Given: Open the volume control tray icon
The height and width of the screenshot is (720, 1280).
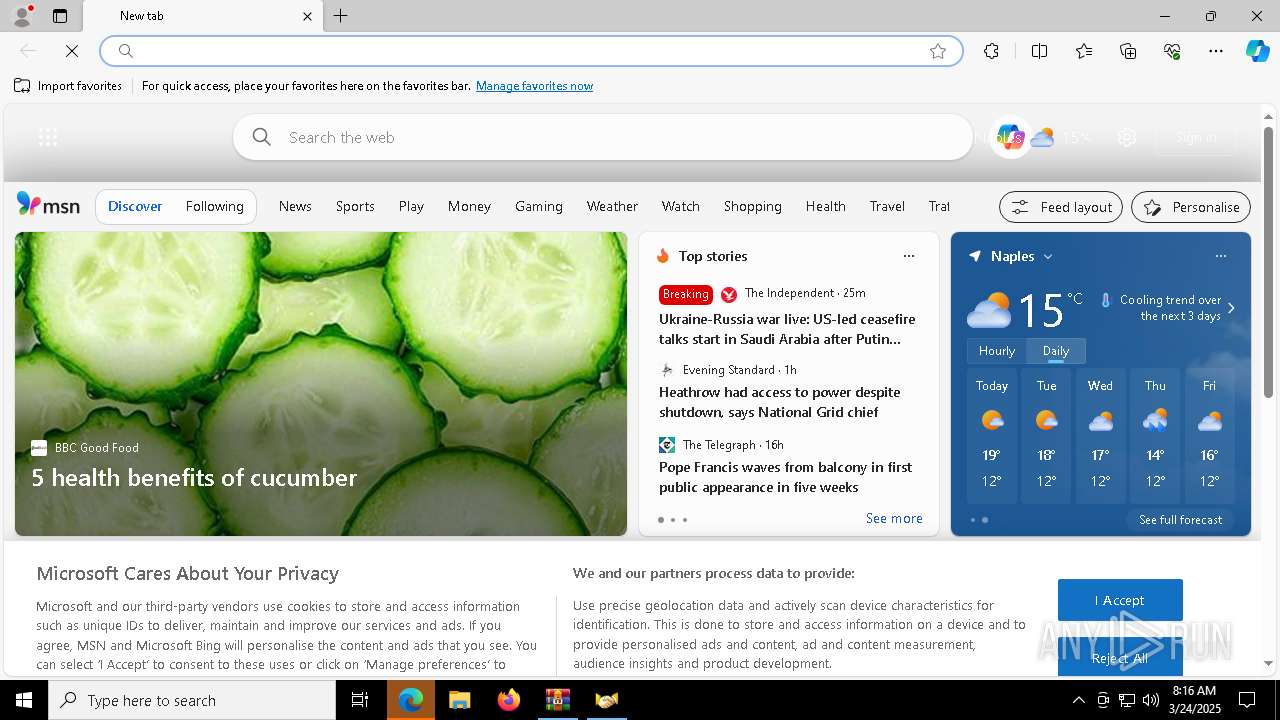Looking at the screenshot, I should (x=1150, y=700).
